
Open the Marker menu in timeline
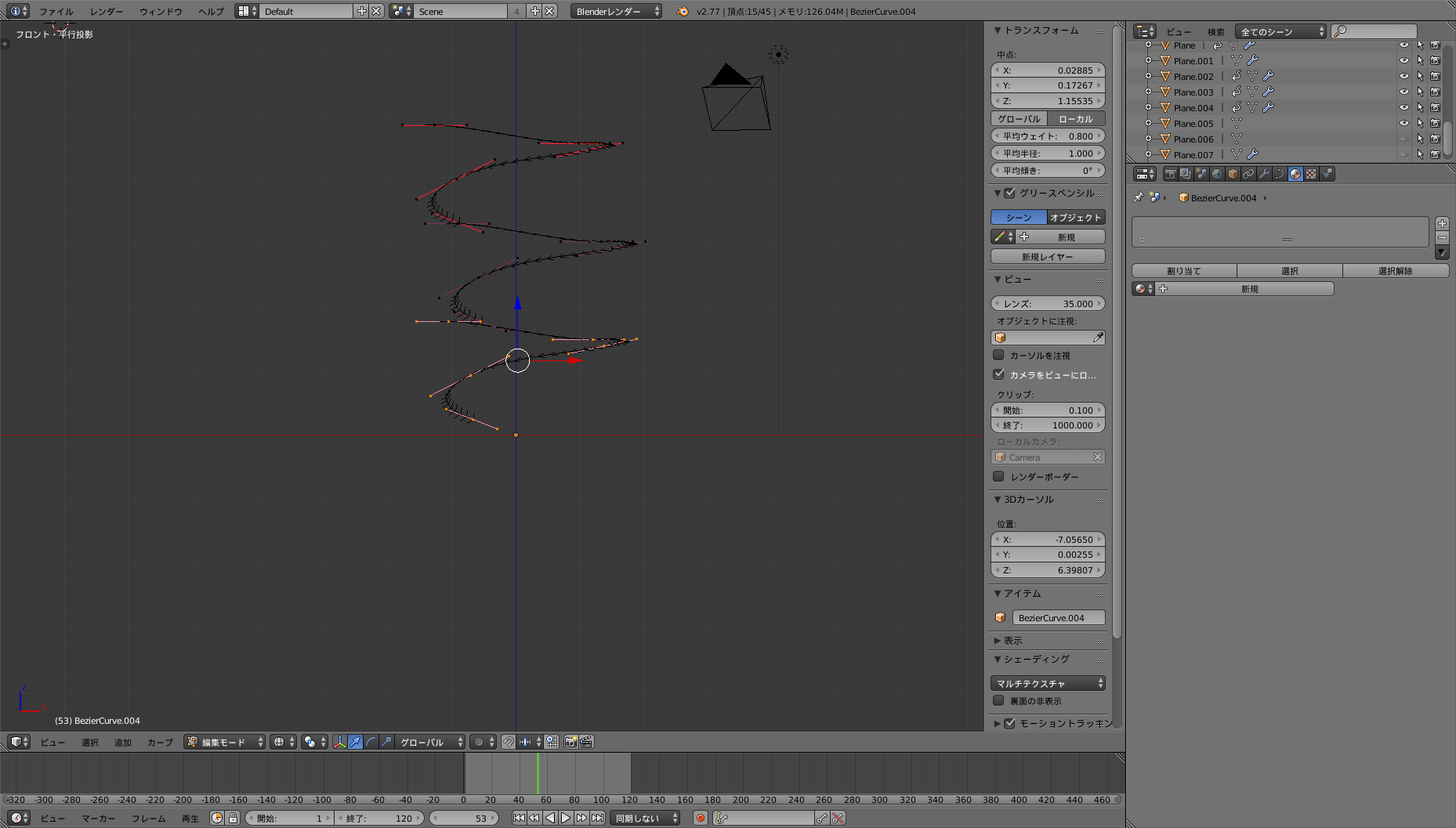99,818
